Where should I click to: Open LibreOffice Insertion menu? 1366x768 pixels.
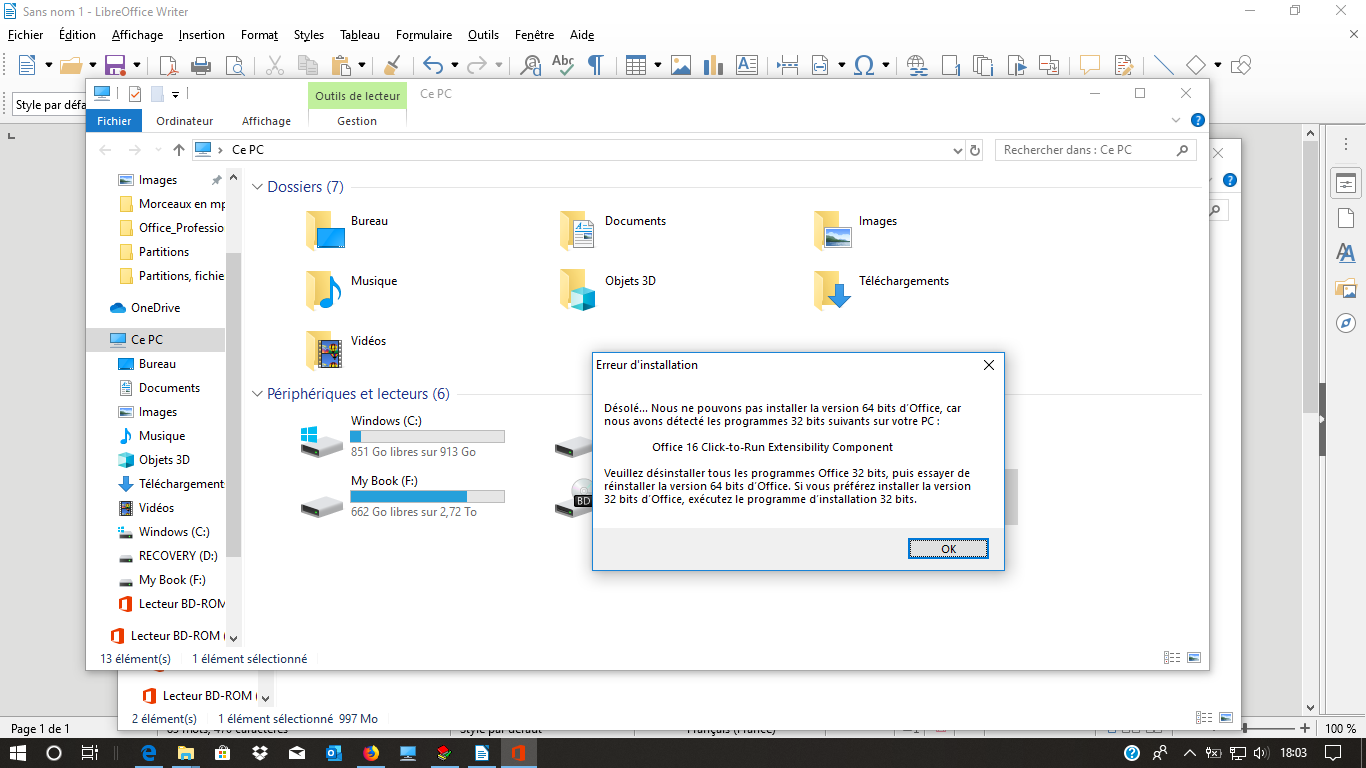click(202, 35)
